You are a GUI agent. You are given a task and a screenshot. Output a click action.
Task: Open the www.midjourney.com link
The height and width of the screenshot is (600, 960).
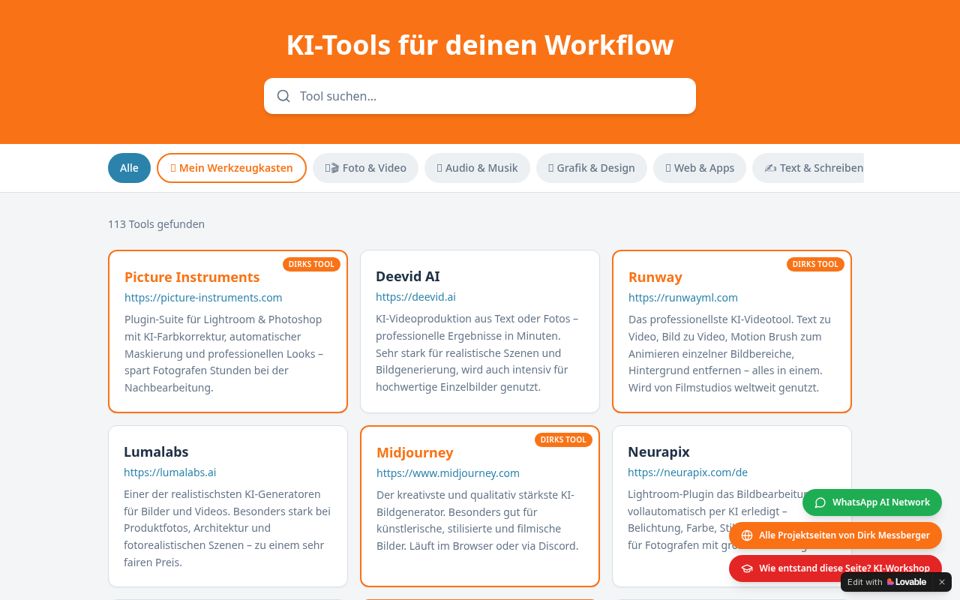448,473
